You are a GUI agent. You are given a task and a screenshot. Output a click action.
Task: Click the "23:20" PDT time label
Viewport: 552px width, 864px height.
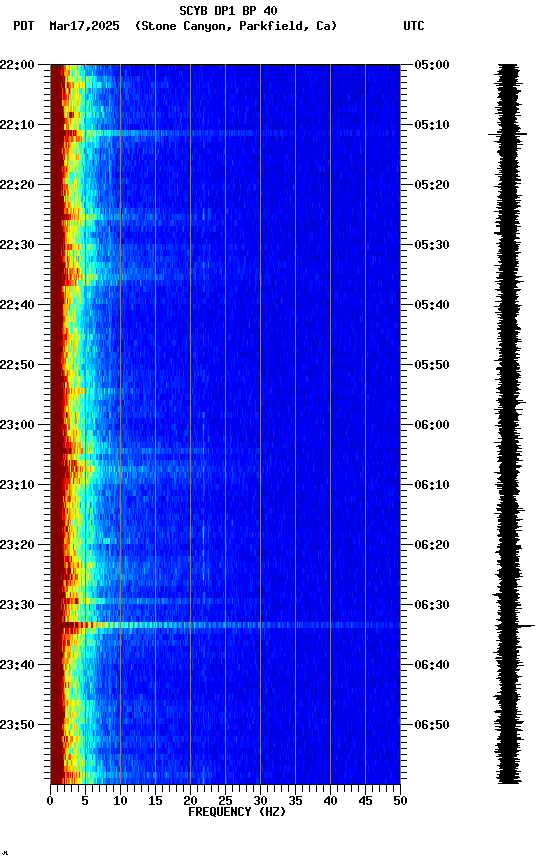(x=17, y=545)
